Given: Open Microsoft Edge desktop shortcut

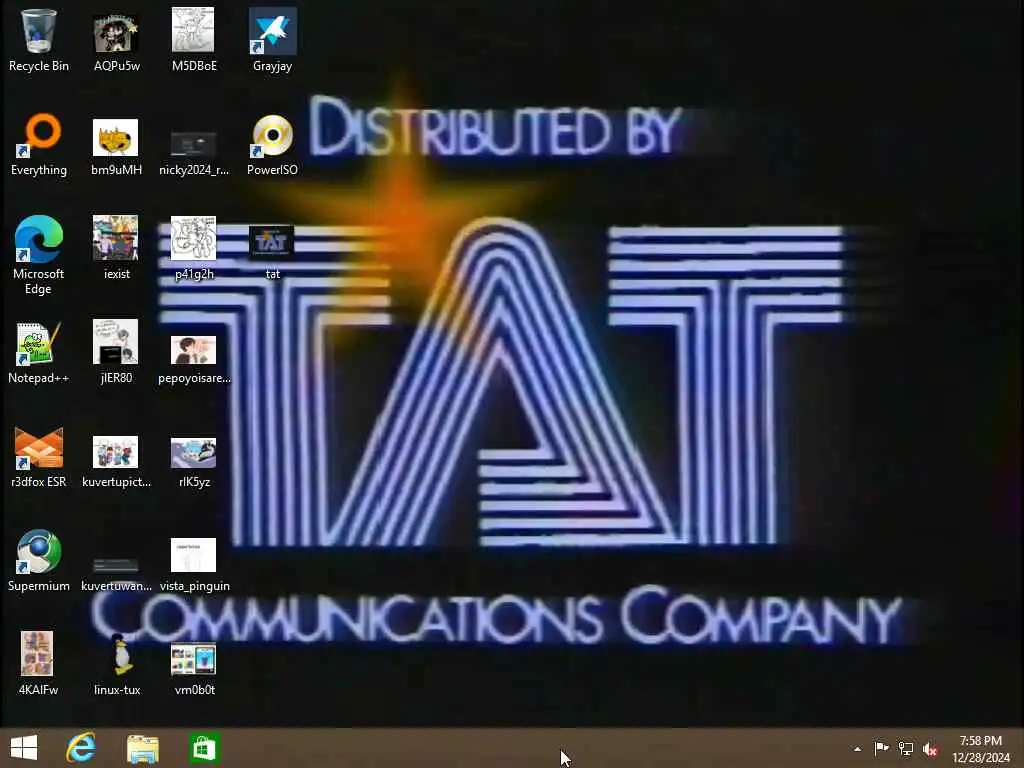Looking at the screenshot, I should [x=39, y=255].
